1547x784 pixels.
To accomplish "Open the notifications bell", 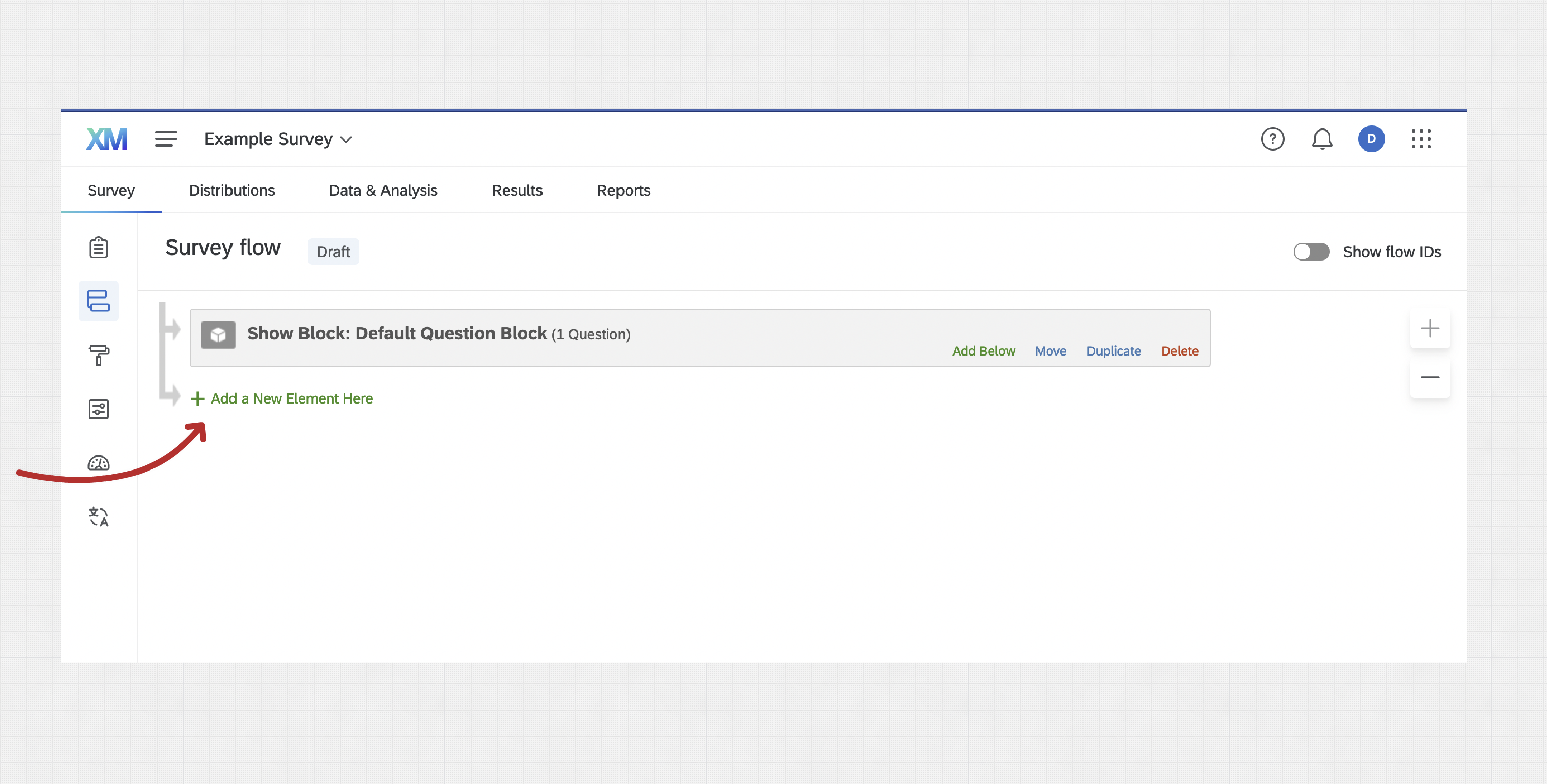I will (x=1322, y=139).
